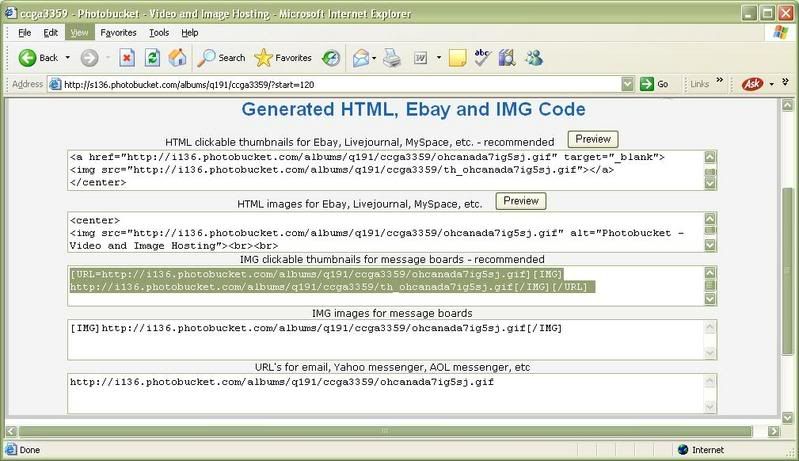This screenshot has height=461, width=799.
Task: Click the Stop loading icon
Action: tap(128, 58)
